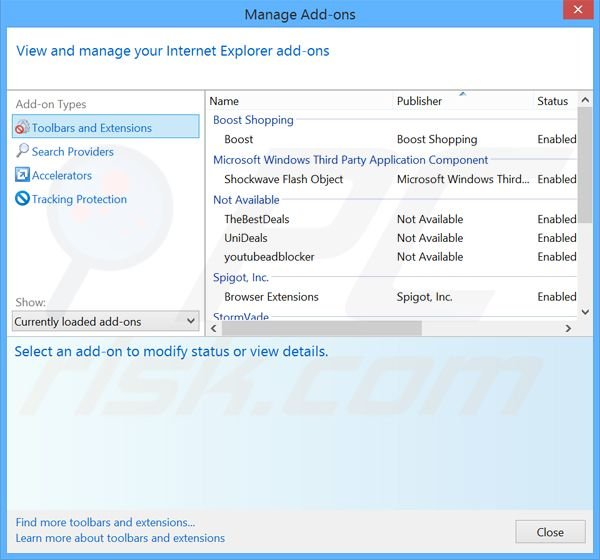Click the horizontal scrollbar right arrow
This screenshot has width=600, height=560.
tap(568, 328)
